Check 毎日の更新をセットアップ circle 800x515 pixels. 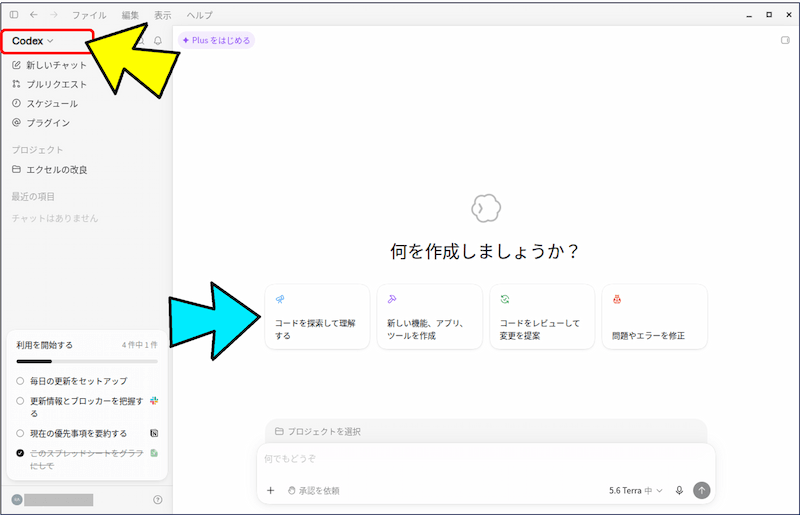tap(20, 381)
